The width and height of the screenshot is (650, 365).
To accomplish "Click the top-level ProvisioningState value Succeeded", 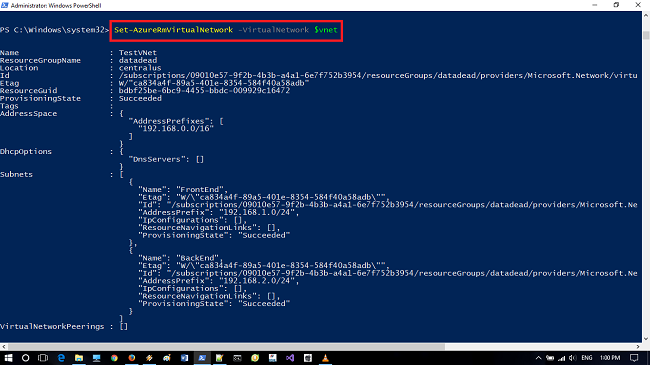I will coord(140,98).
